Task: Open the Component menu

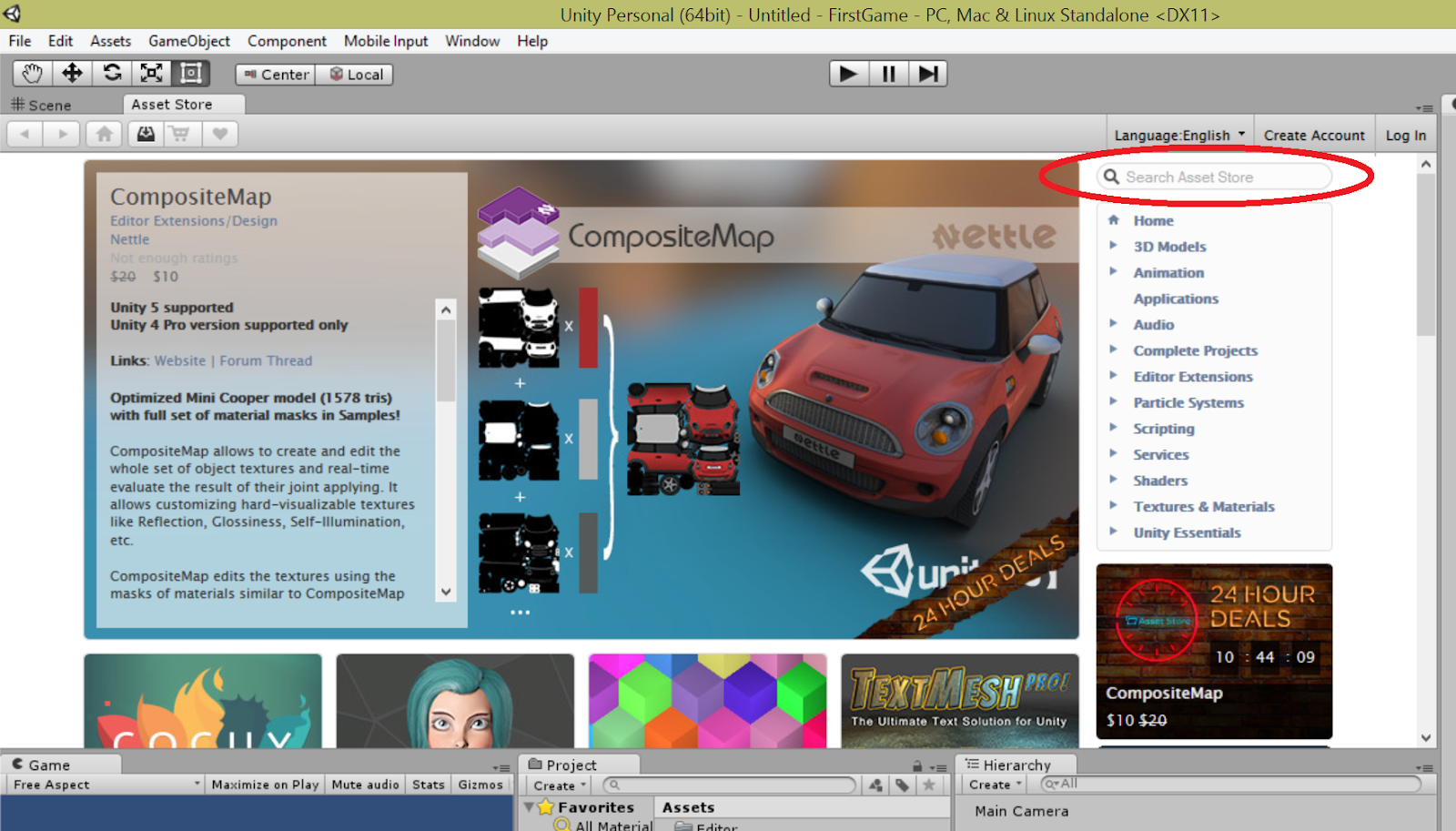Action: (x=287, y=41)
